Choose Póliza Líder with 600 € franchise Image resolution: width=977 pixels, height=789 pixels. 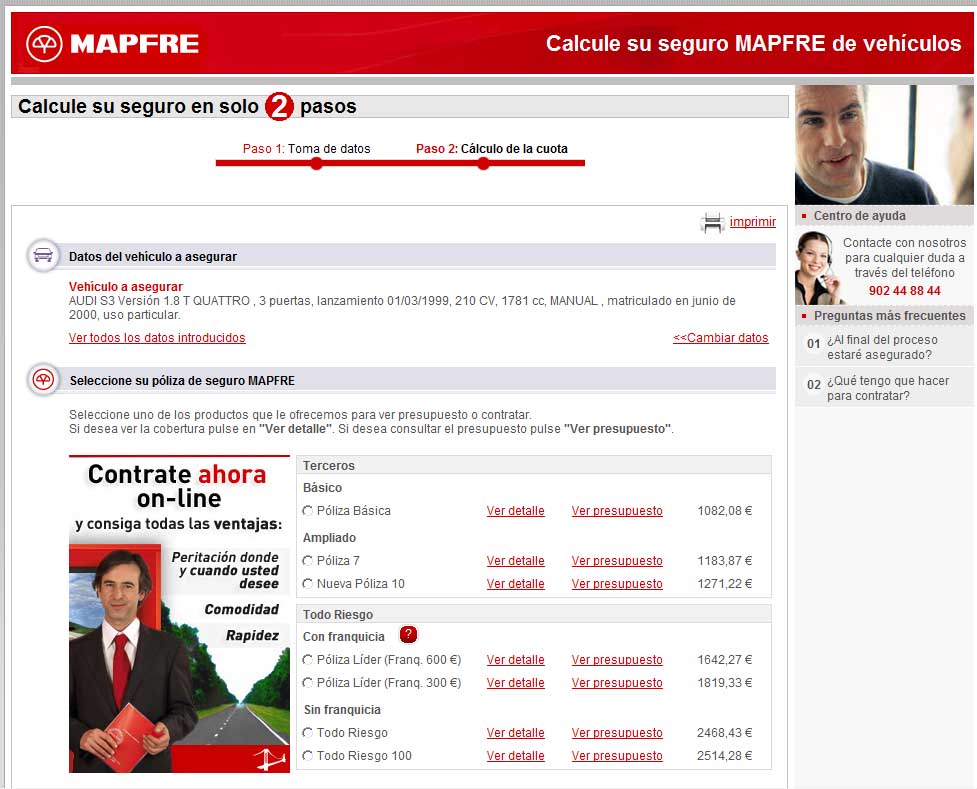pos(307,660)
